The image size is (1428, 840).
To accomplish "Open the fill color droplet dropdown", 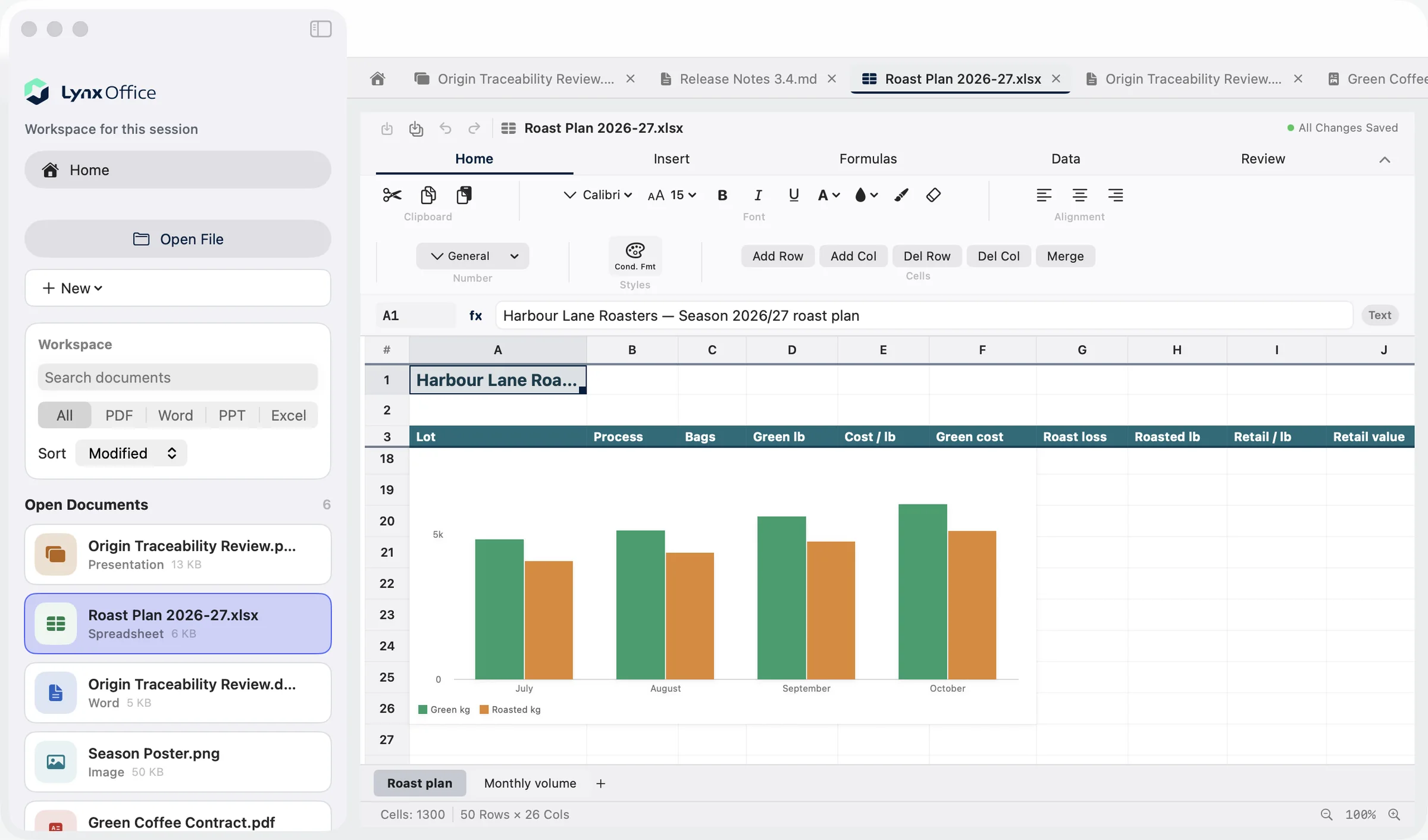I will click(866, 195).
